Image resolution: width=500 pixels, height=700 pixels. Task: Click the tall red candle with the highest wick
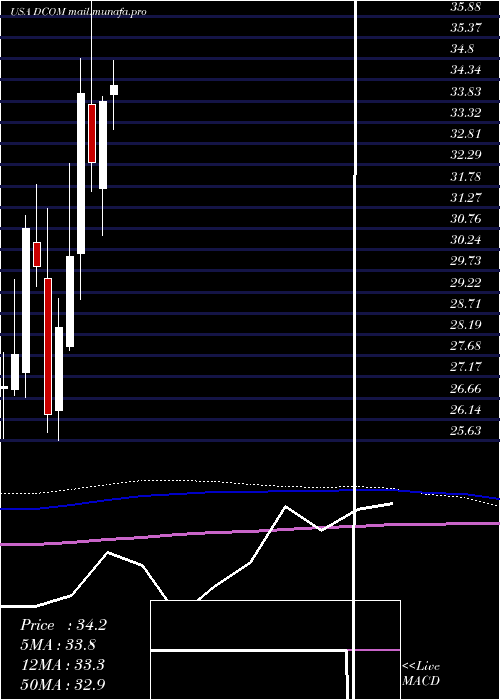pyautogui.click(x=92, y=133)
